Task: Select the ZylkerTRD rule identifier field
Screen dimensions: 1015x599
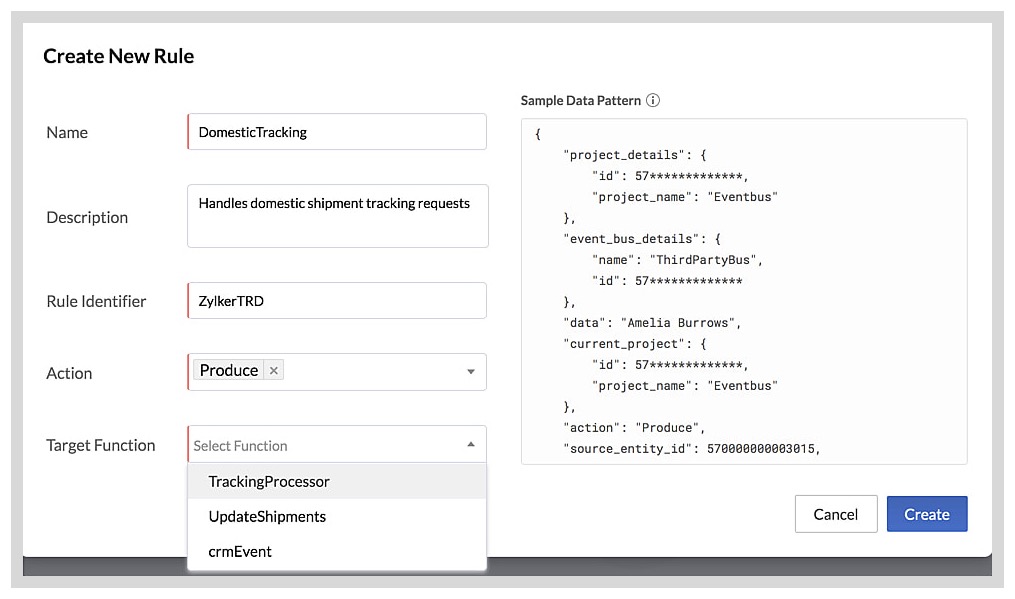Action: [337, 300]
